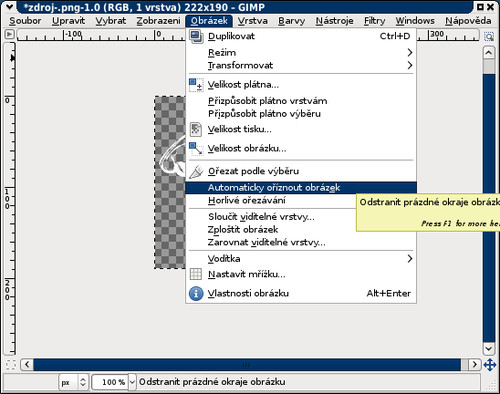Click the Velikost tisku print icon
Image resolution: width=500 pixels, height=394 pixels.
pos(196,129)
